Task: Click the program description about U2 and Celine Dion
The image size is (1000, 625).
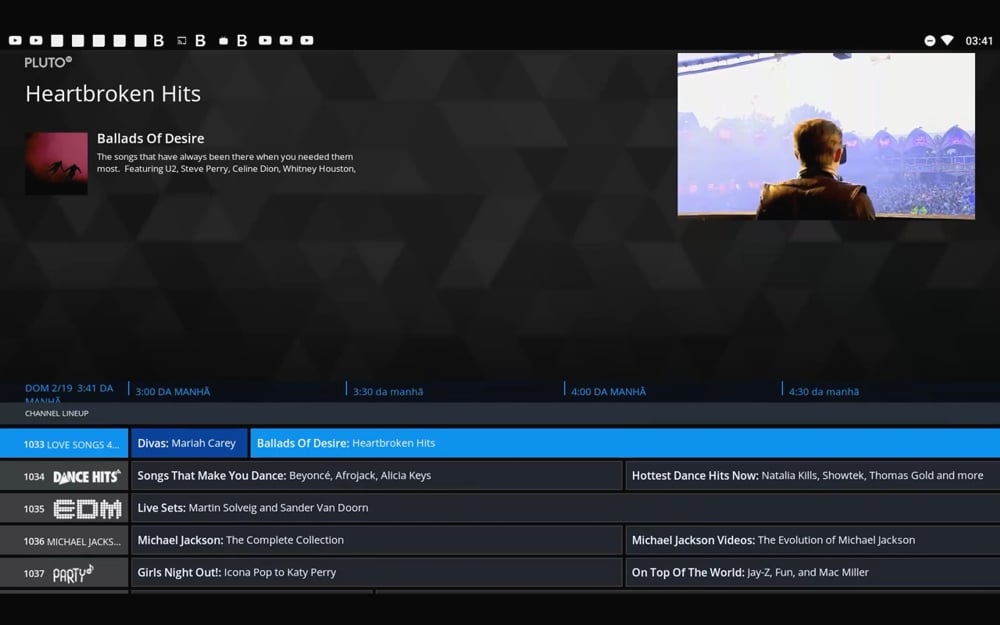Action: tap(226, 163)
